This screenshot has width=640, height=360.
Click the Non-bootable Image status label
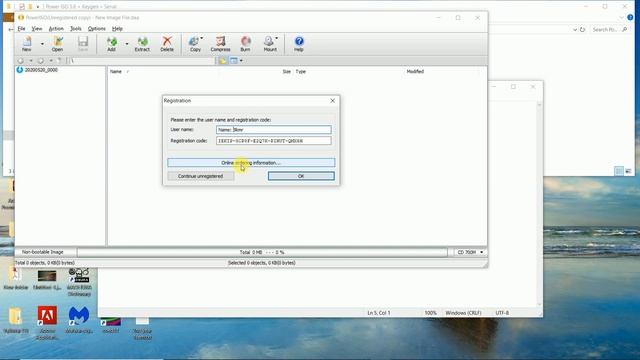pos(42,252)
